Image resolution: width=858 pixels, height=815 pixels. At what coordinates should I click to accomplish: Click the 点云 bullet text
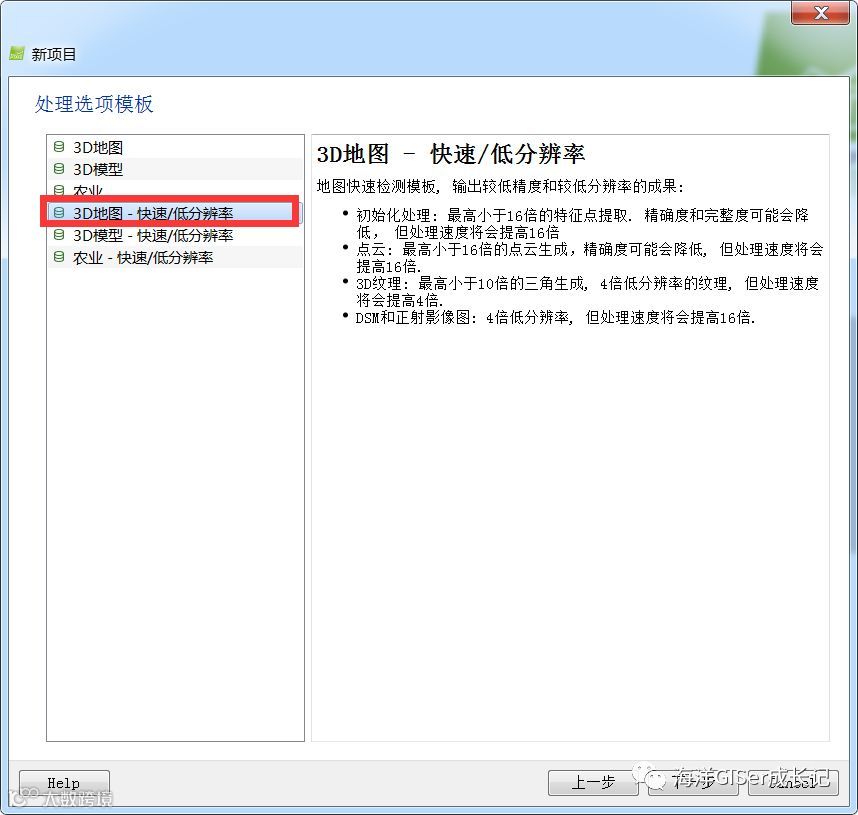589,258
